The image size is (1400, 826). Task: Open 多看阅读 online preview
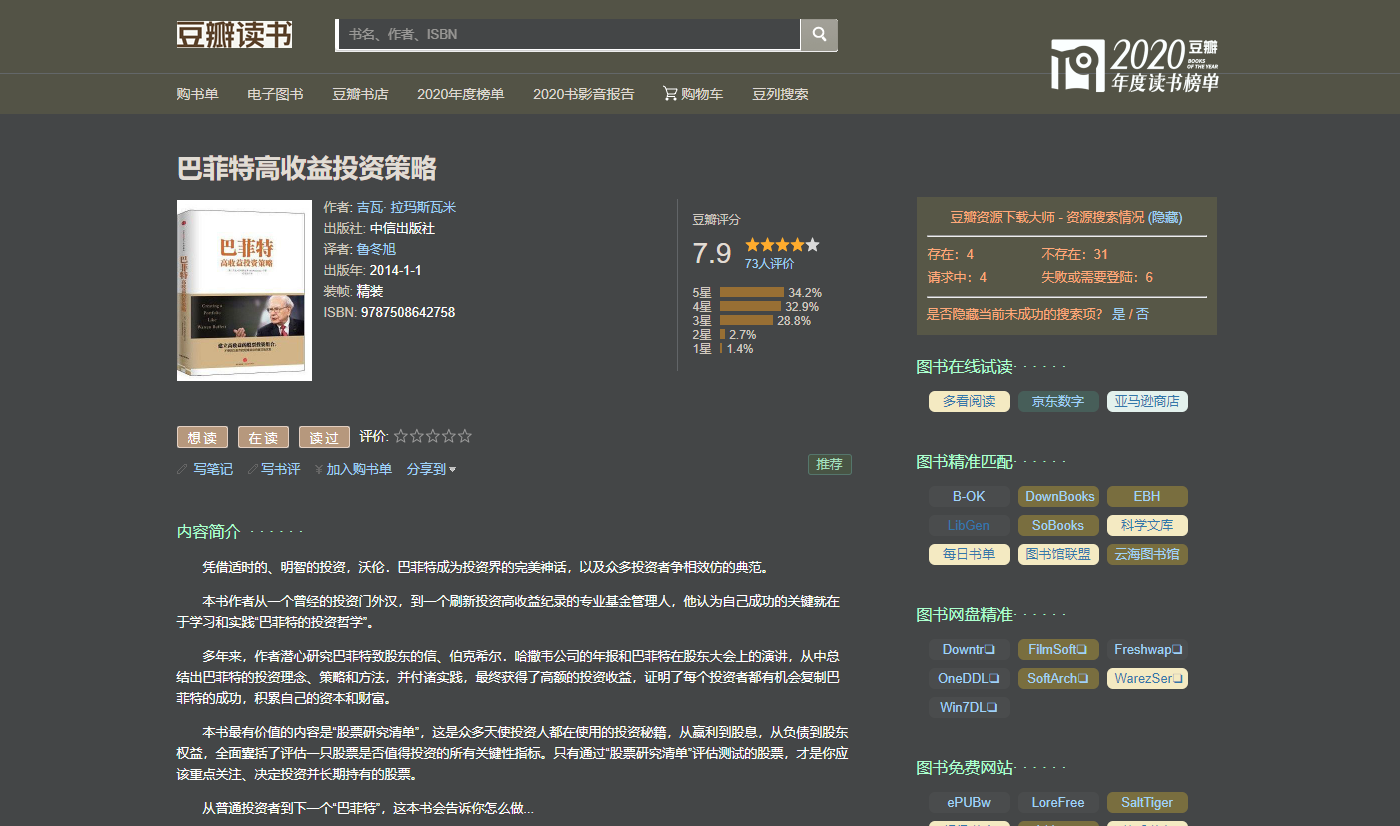coord(969,401)
